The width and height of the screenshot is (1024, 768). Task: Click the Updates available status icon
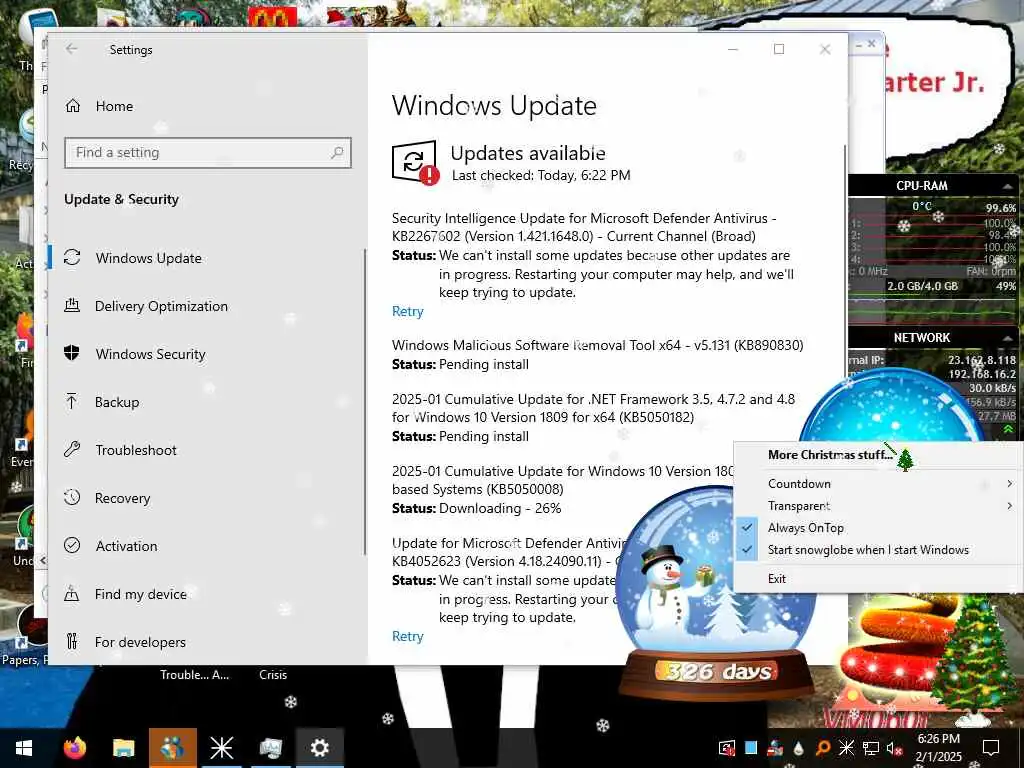tap(415, 162)
